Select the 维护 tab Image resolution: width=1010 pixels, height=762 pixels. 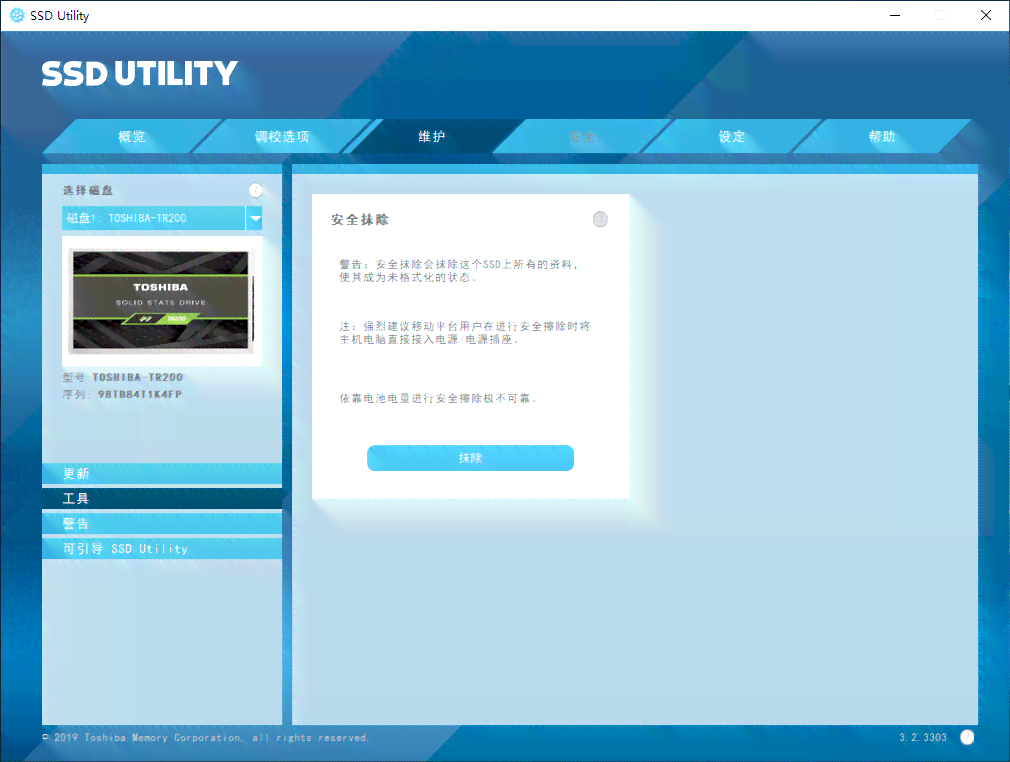432,137
